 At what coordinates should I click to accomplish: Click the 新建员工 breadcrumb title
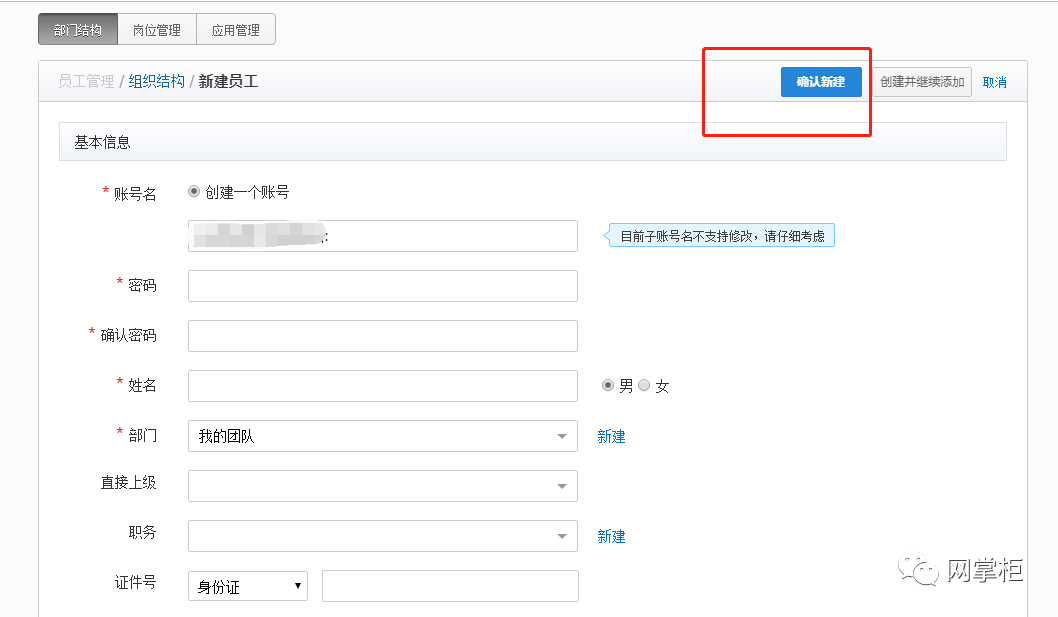click(229, 82)
